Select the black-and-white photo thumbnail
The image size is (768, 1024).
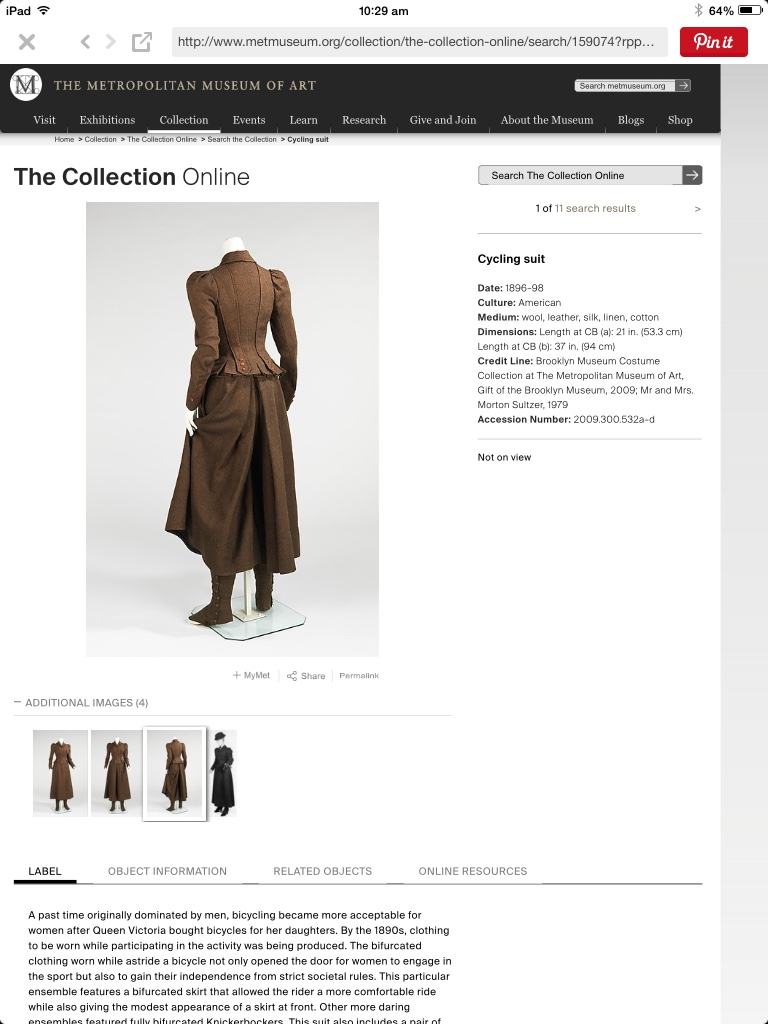tap(222, 773)
